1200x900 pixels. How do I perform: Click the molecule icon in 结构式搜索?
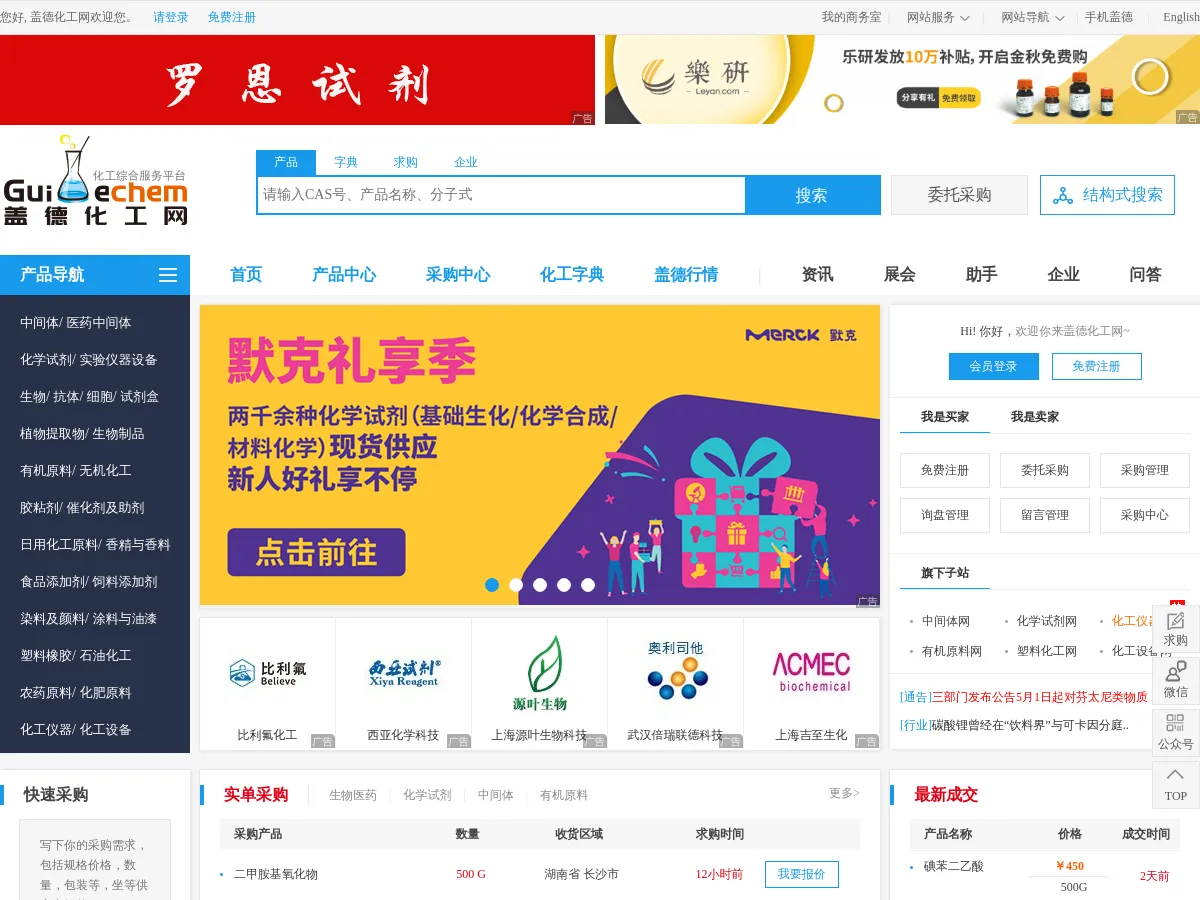[1062, 195]
